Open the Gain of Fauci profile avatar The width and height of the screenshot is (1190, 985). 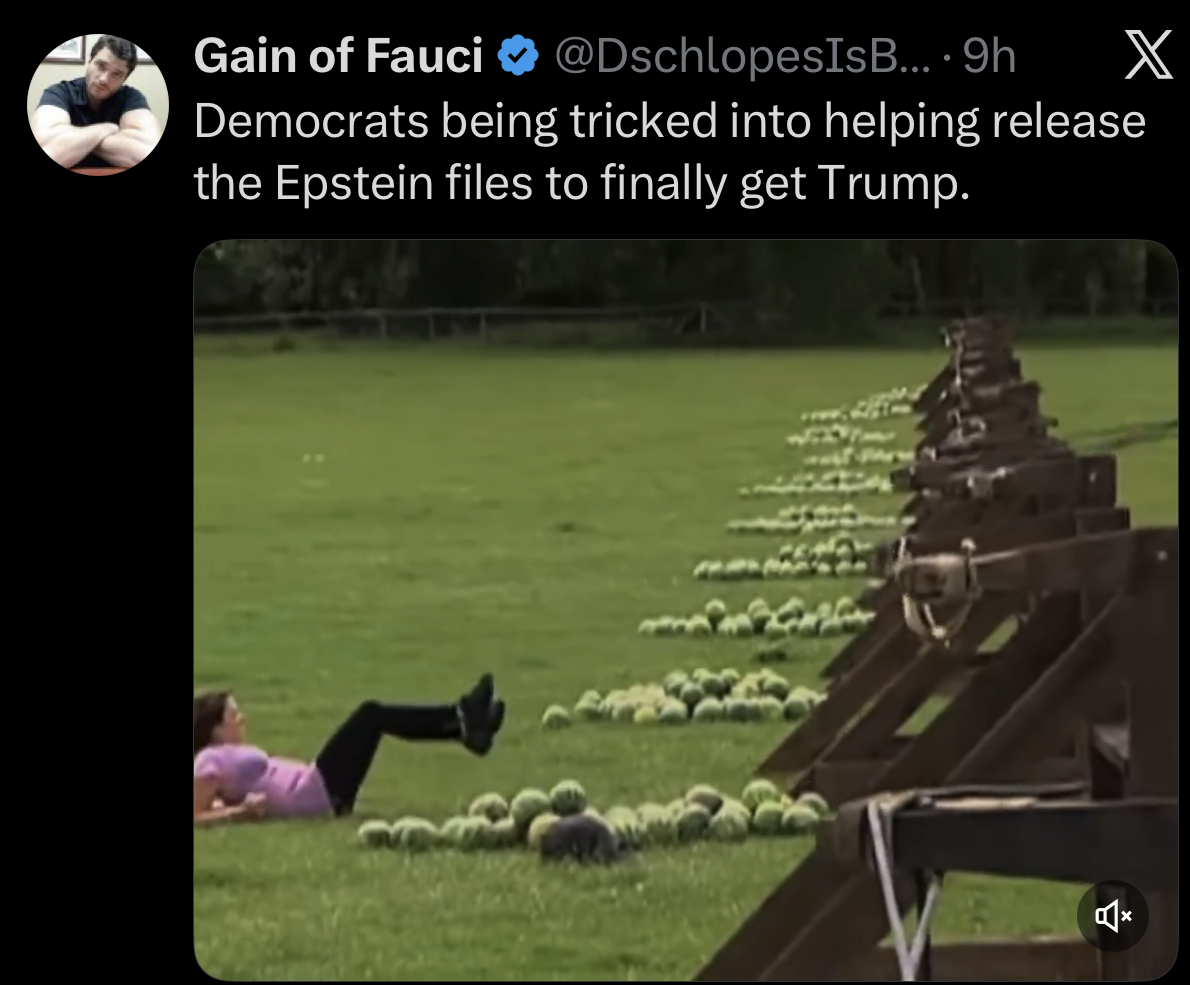click(x=97, y=105)
